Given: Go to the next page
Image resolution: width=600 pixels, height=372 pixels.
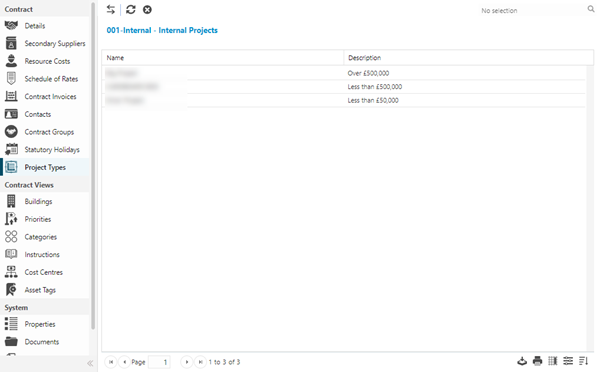Looking at the screenshot, I should [187, 362].
